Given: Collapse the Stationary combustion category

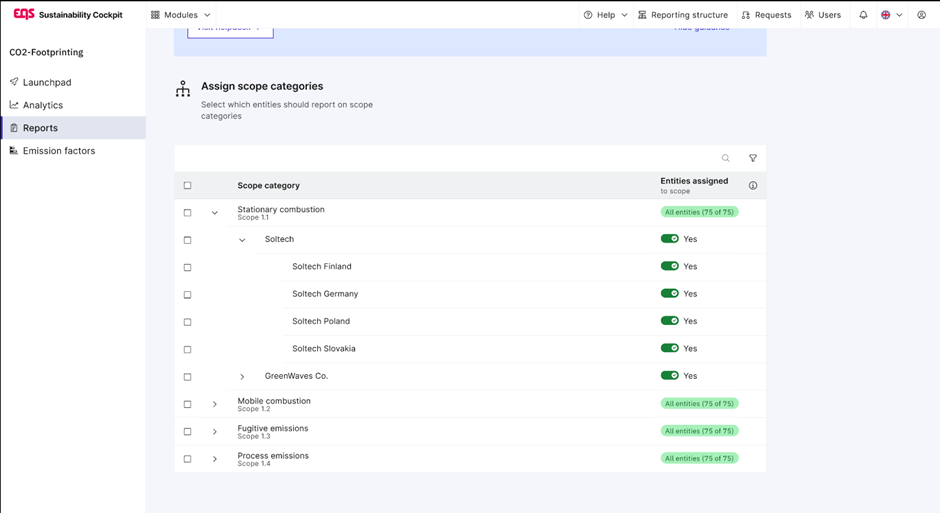Looking at the screenshot, I should (x=215, y=213).
